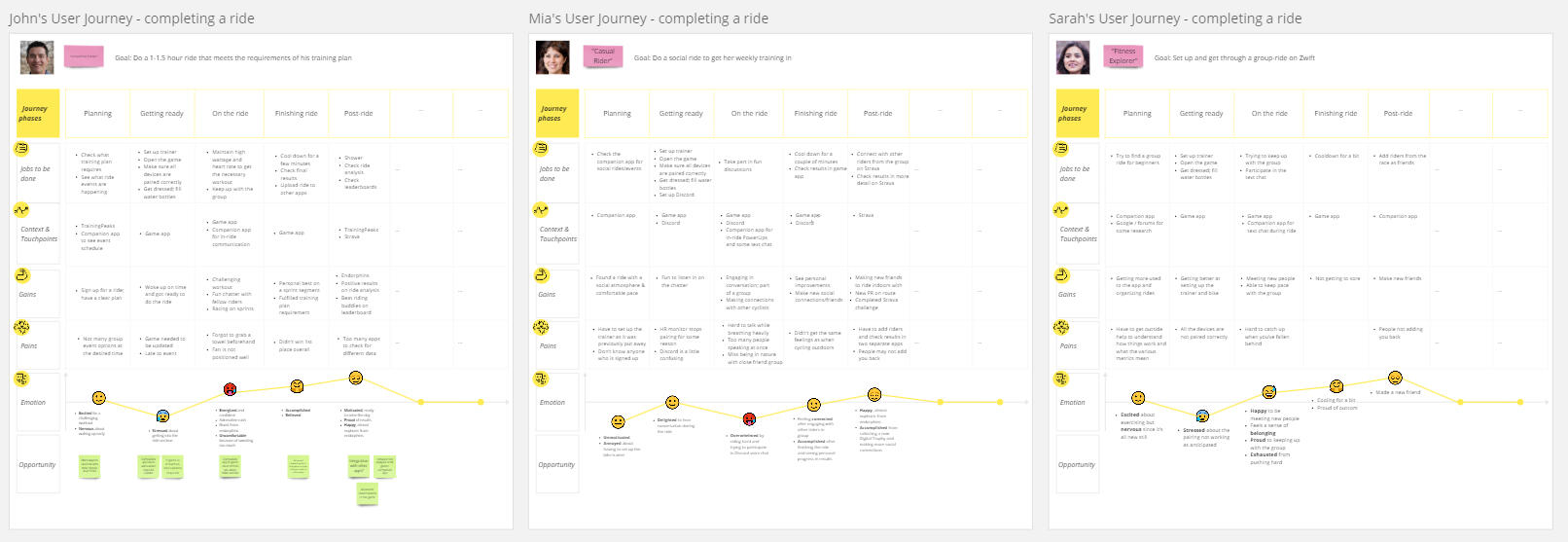This screenshot has width=1568, height=542.
Task: Select John's profile photo thumbnail
Action: [37, 57]
